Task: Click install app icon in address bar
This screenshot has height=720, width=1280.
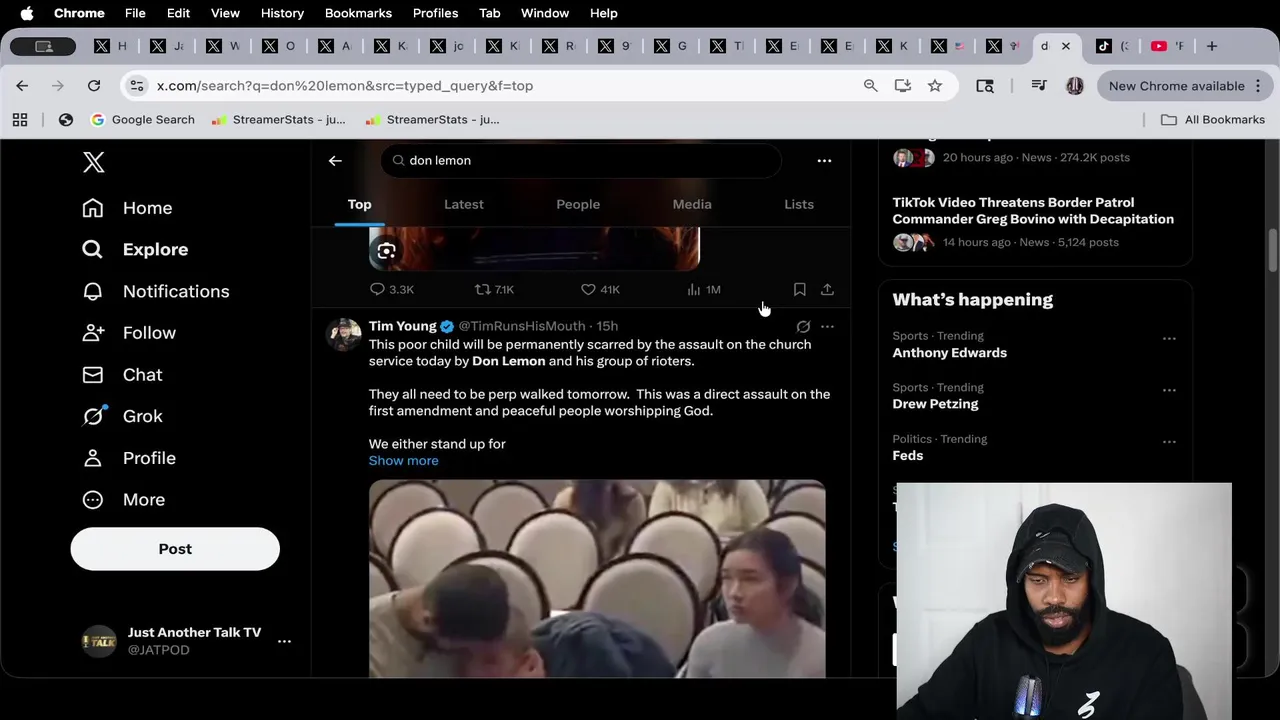Action: point(903,86)
